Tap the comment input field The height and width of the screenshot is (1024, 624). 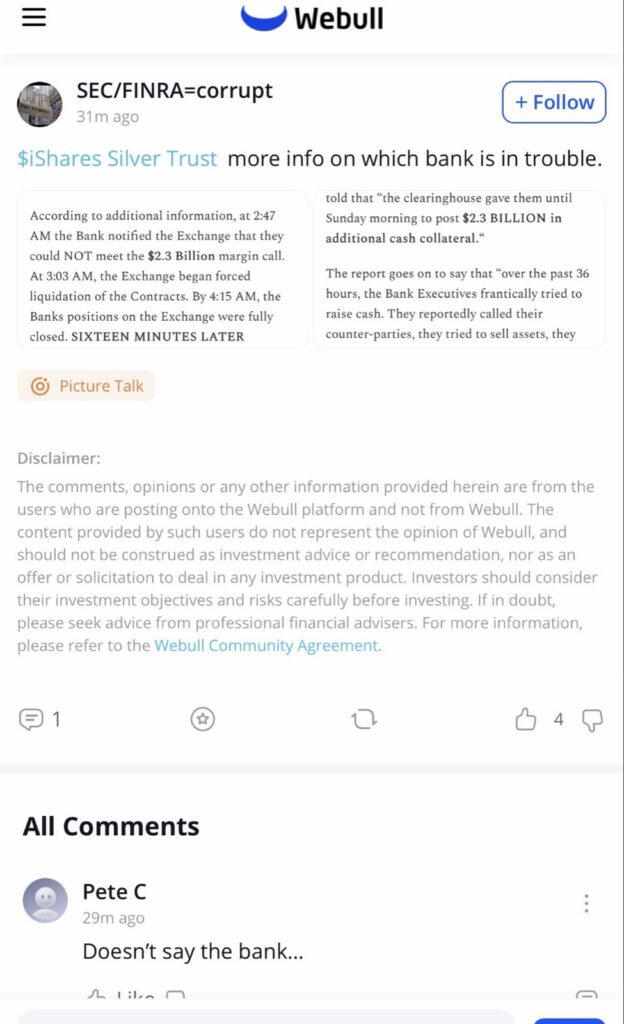[x=265, y=1016]
